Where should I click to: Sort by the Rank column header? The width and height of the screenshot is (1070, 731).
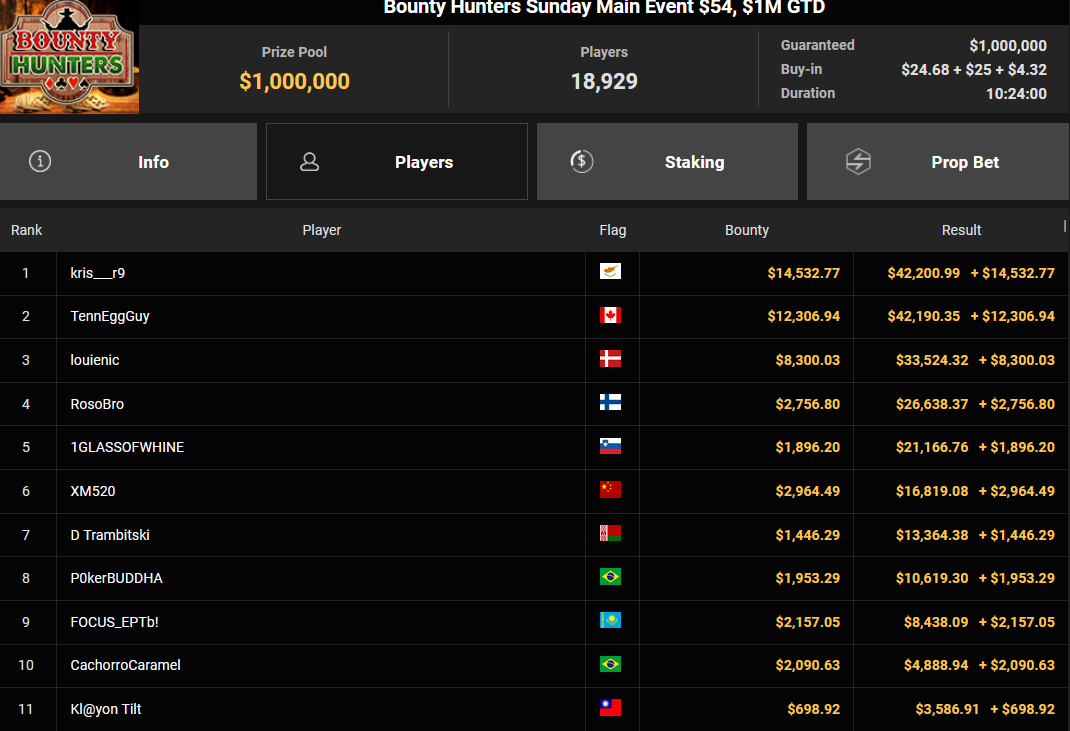tap(27, 231)
